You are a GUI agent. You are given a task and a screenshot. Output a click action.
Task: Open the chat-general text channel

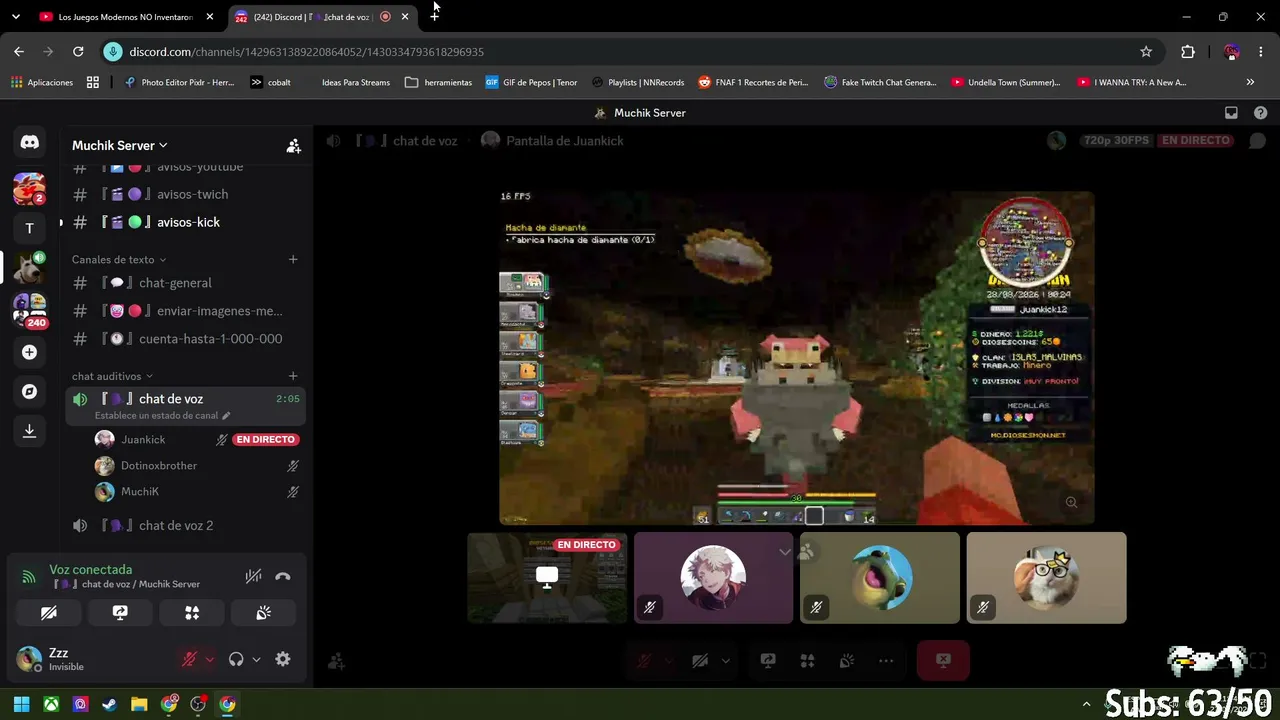[x=186, y=283]
